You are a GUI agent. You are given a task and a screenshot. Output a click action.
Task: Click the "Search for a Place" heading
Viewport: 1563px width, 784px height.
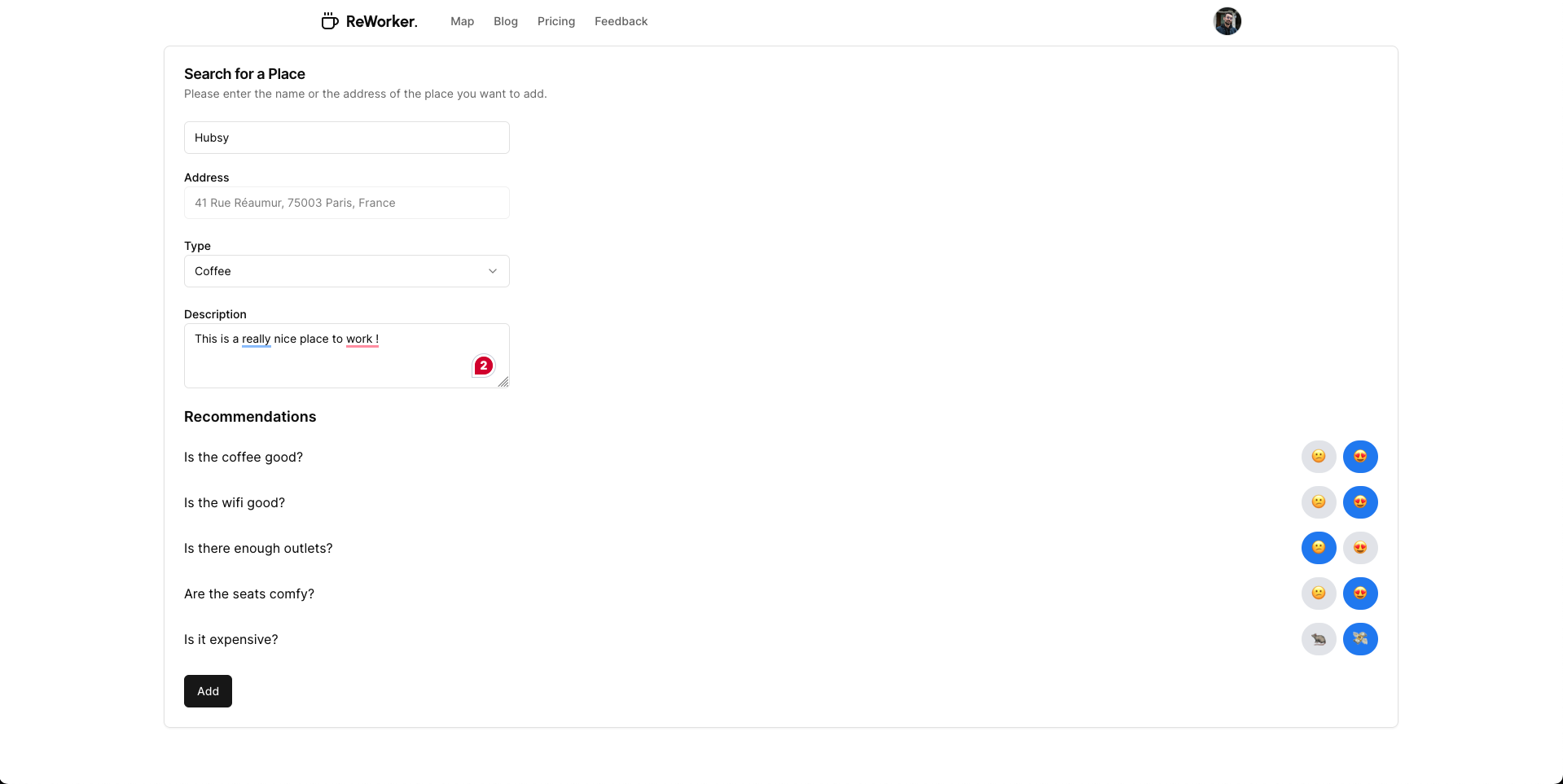tap(244, 74)
